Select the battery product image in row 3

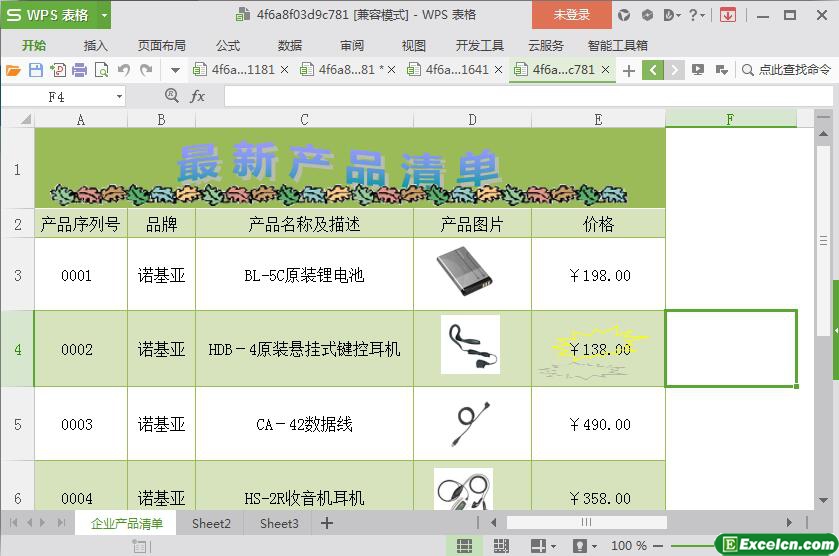coord(466,272)
